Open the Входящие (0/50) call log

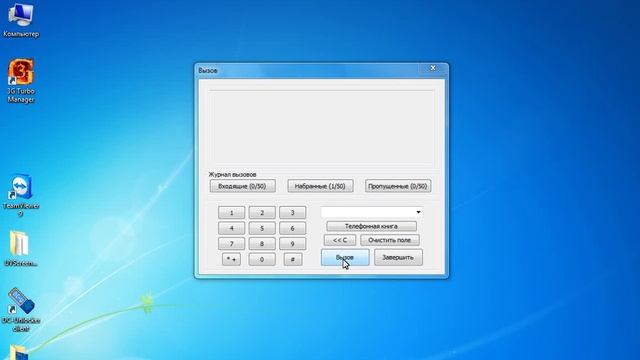pos(242,186)
